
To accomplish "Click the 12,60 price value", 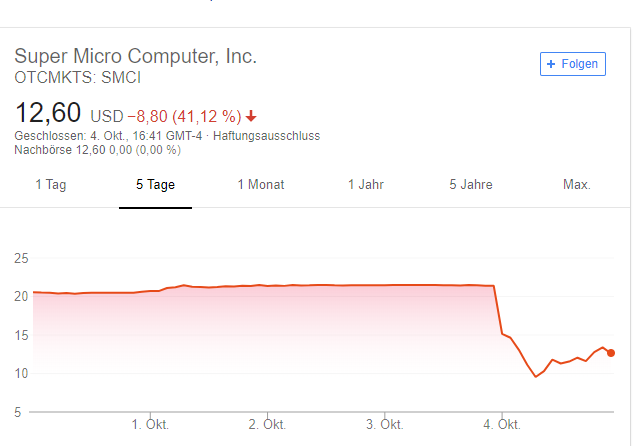I will click(48, 113).
